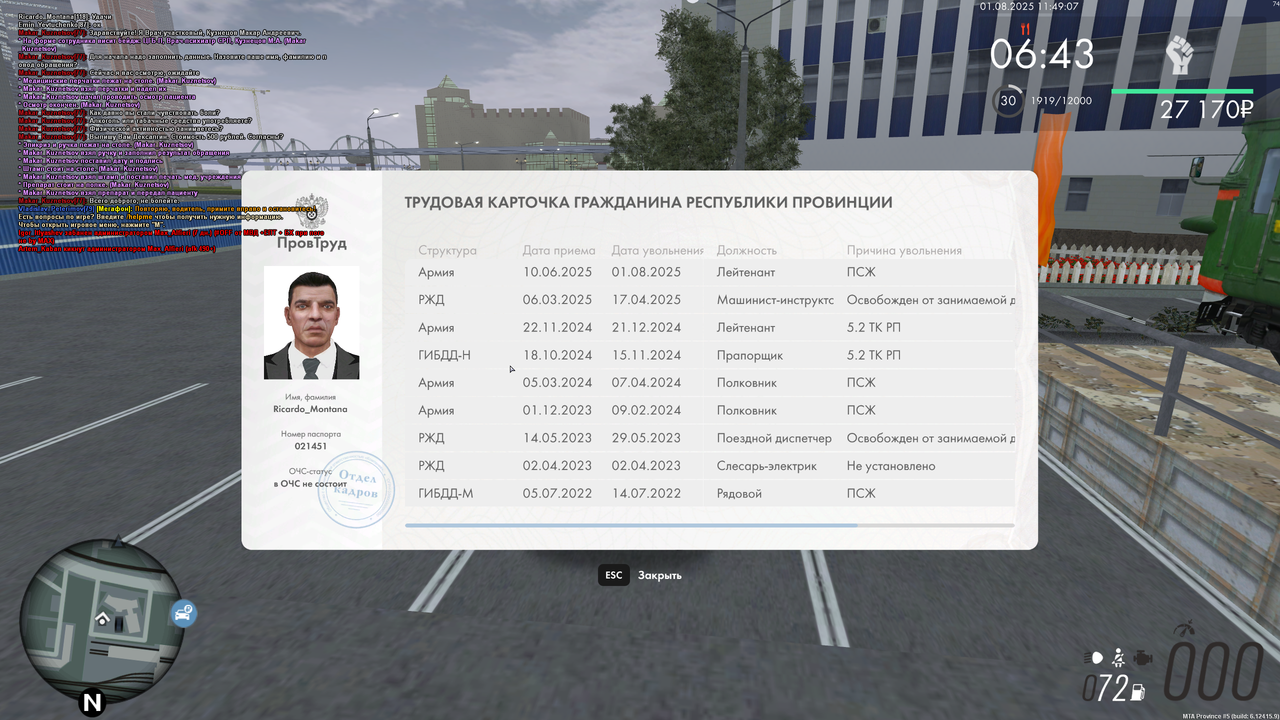Click the Должность column header

(x=747, y=250)
